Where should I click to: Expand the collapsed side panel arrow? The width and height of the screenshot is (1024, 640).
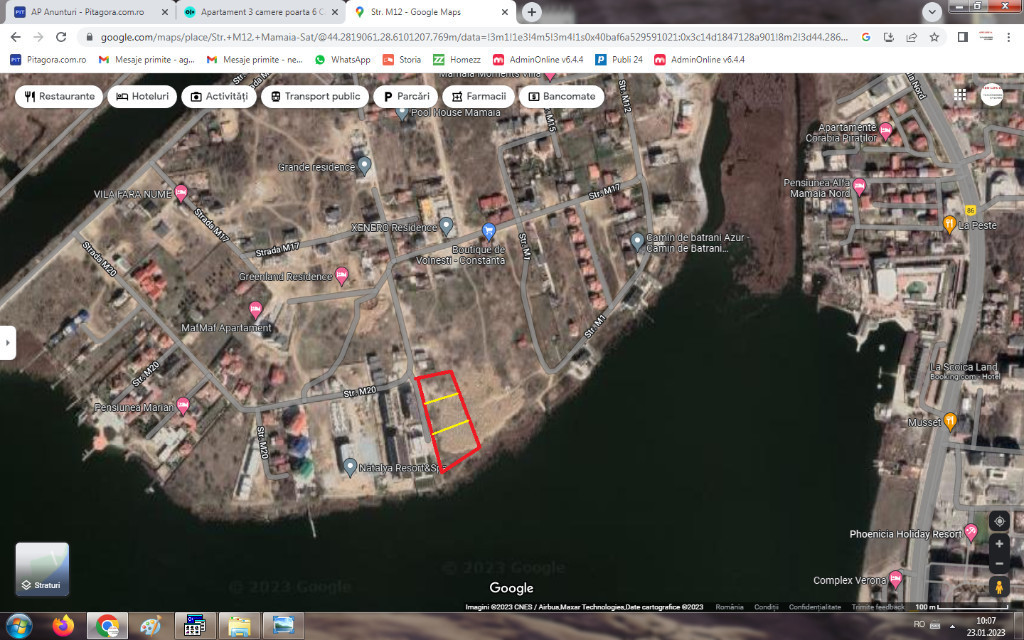tap(8, 341)
